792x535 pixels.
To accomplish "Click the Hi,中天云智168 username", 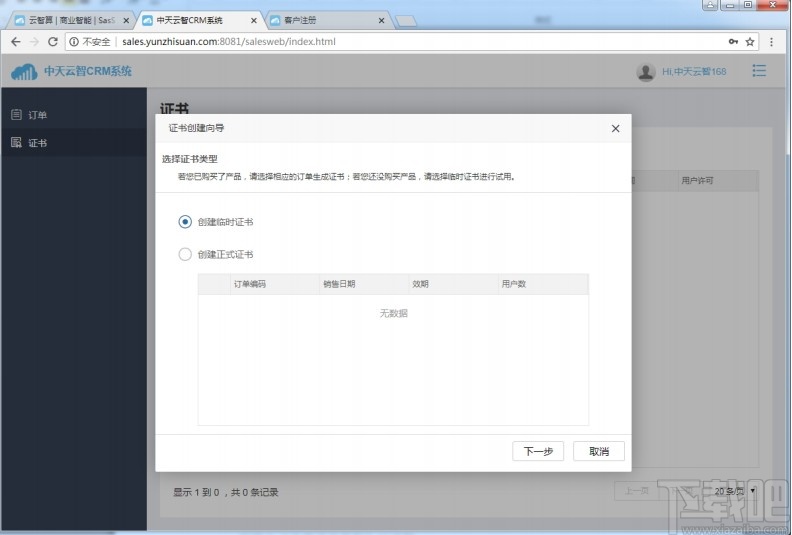I will click(x=694, y=72).
